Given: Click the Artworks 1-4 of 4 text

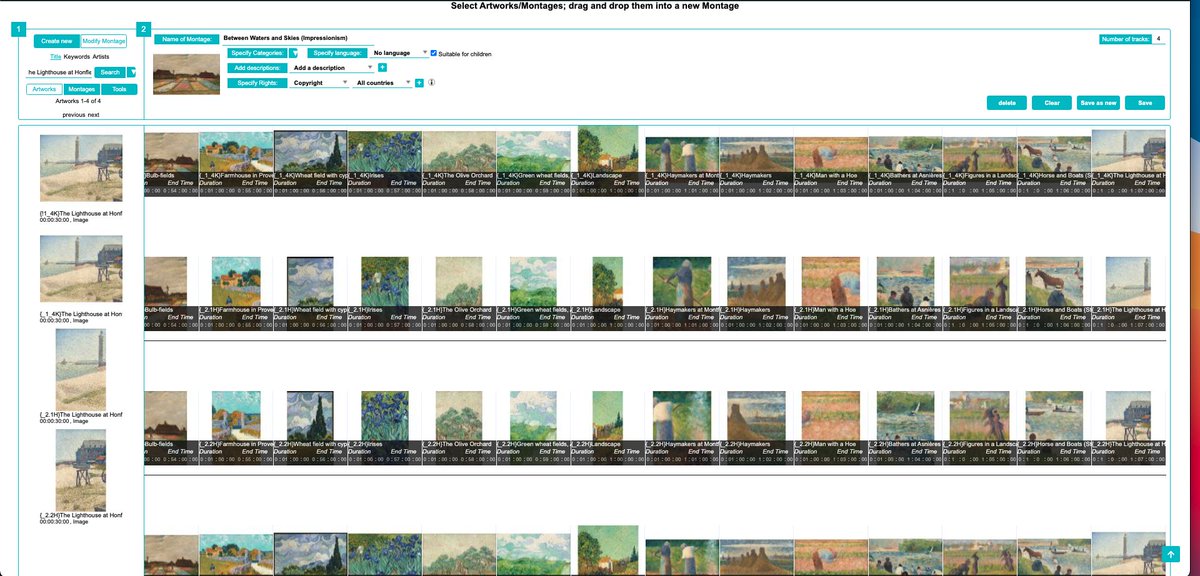Looking at the screenshot, I should pyautogui.click(x=78, y=101).
